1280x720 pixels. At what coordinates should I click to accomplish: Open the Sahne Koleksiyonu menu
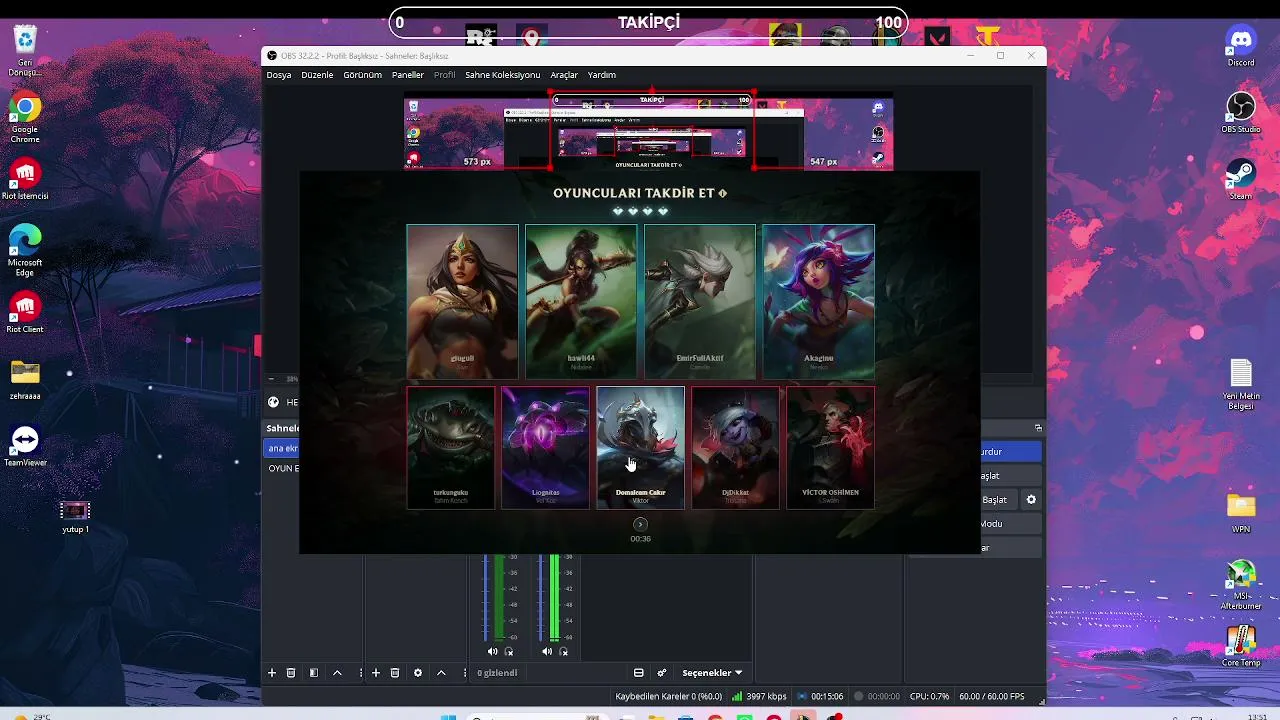click(x=502, y=75)
